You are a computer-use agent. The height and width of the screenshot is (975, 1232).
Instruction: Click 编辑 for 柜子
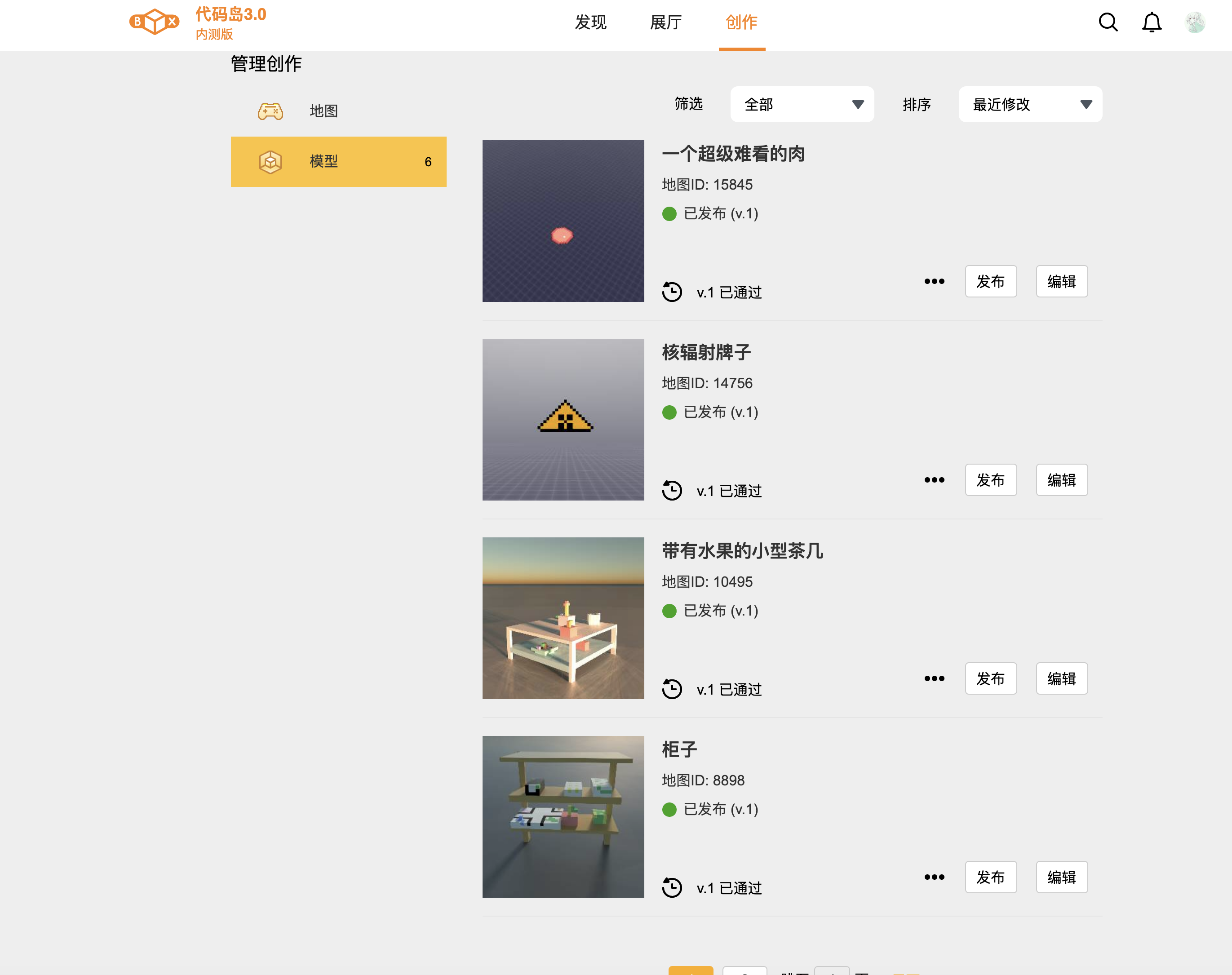pyautogui.click(x=1062, y=877)
